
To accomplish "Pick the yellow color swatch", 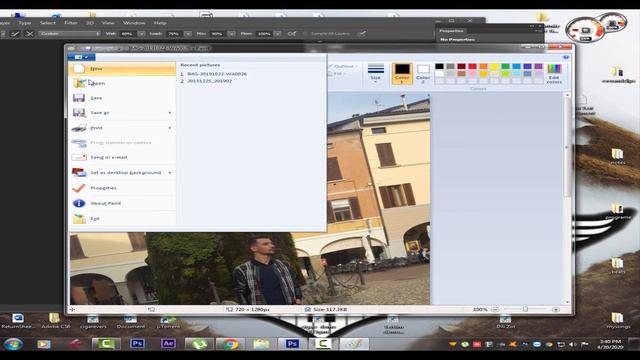I will coord(494,66).
